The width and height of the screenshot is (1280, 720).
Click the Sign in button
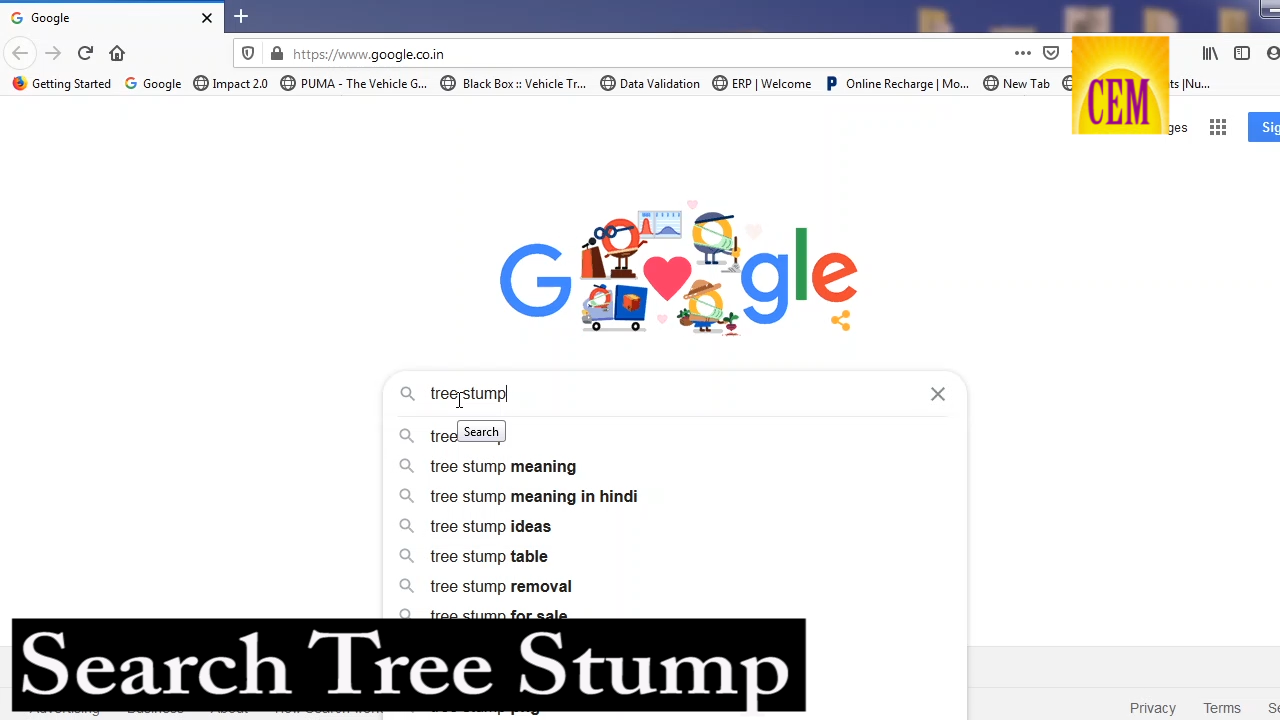click(x=1264, y=127)
